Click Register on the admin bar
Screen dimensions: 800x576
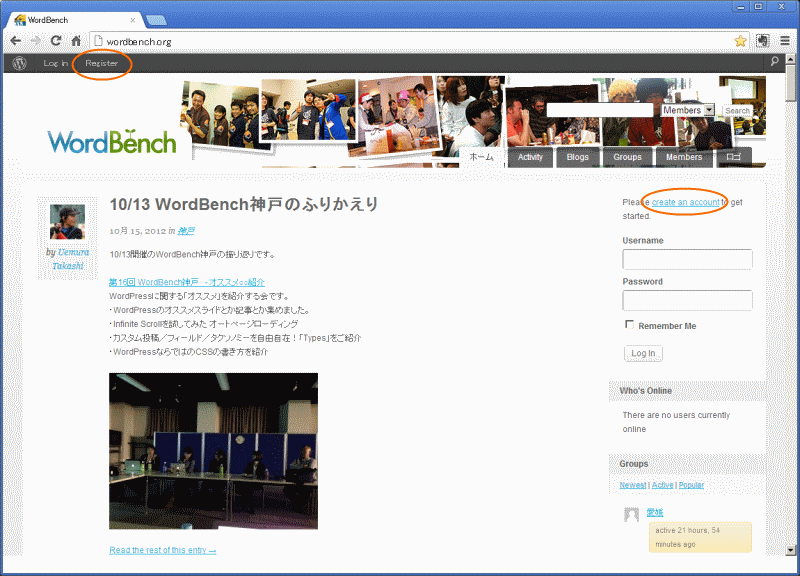click(x=102, y=63)
